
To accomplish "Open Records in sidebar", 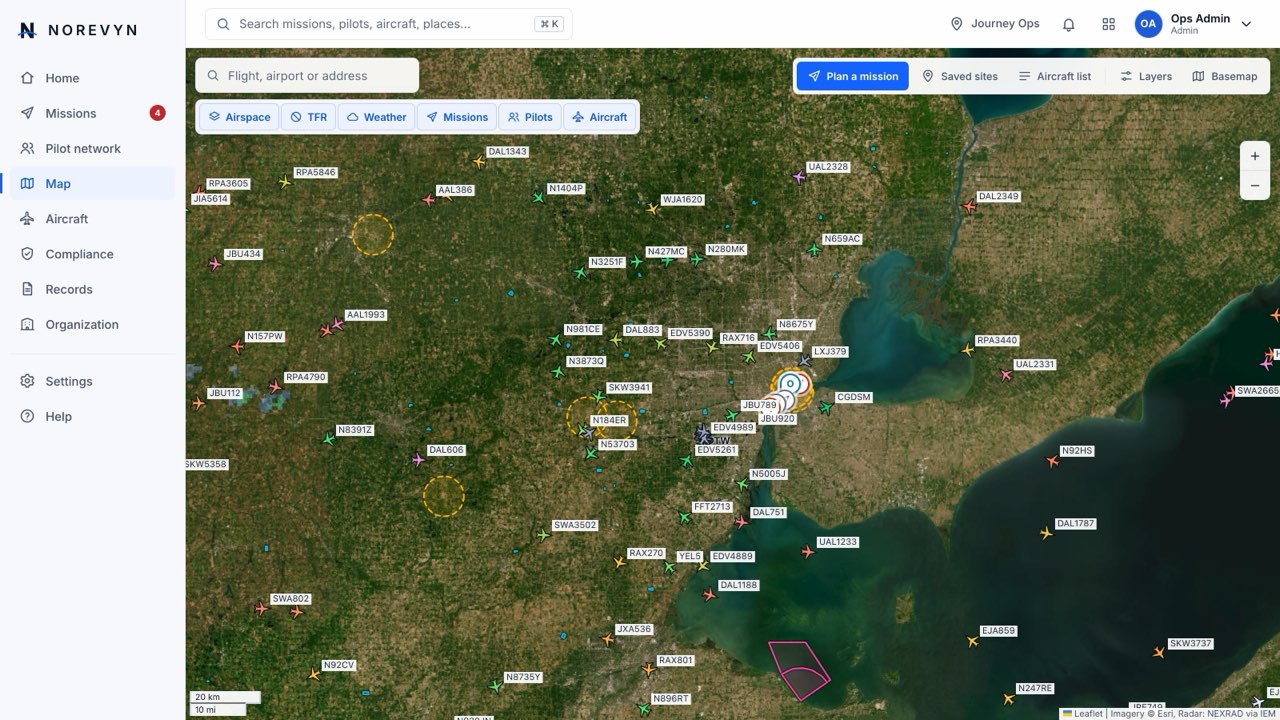I will [x=92, y=289].
